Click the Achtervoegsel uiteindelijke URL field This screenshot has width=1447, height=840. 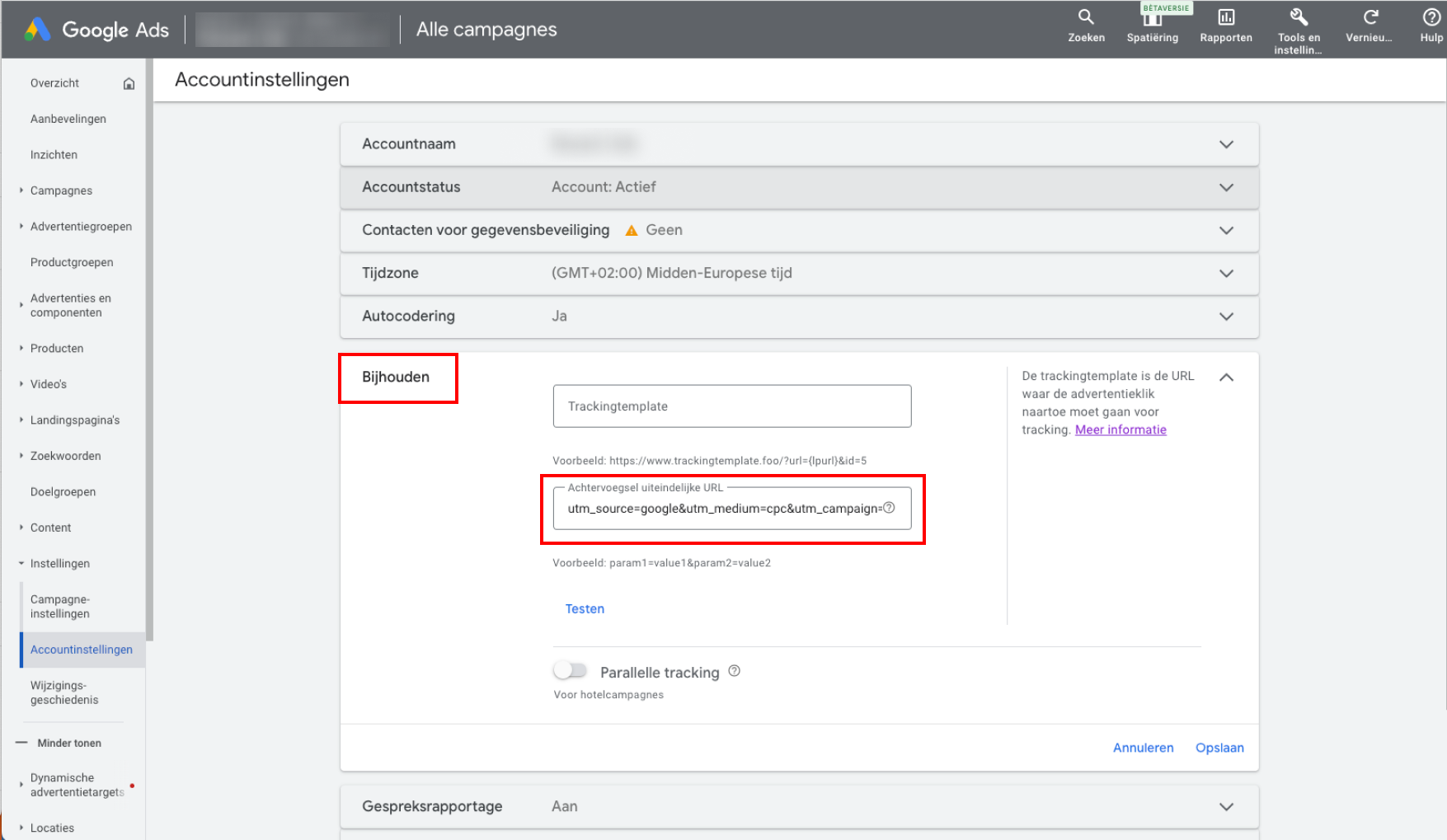732,509
